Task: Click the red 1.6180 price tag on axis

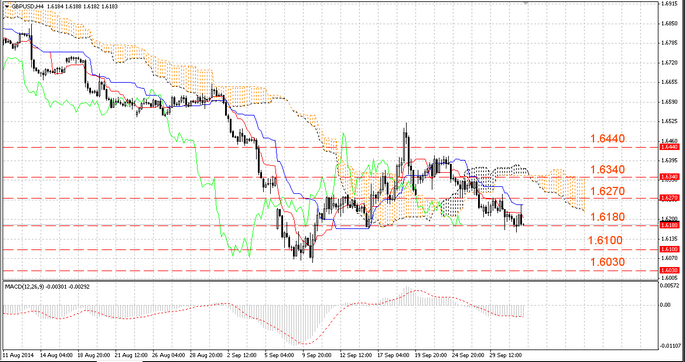Action: (x=669, y=225)
